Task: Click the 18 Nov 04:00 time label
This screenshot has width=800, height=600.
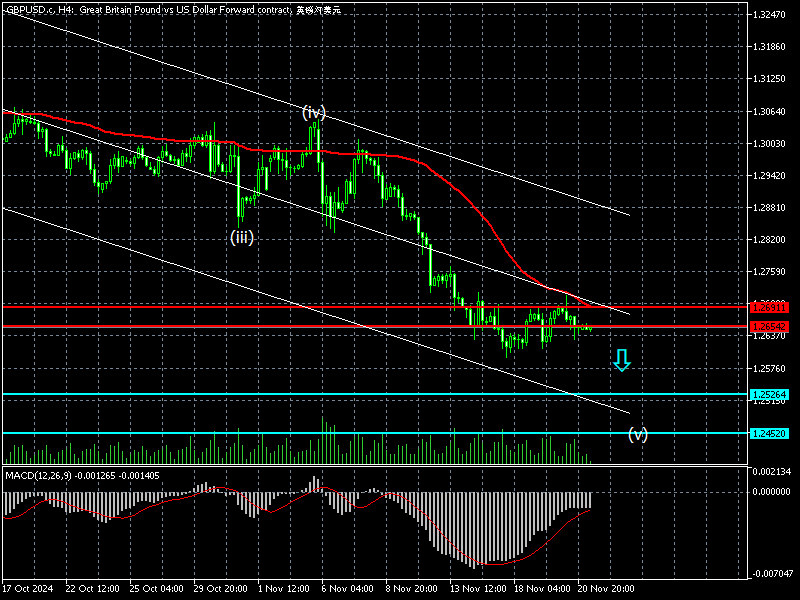Action: point(542,588)
